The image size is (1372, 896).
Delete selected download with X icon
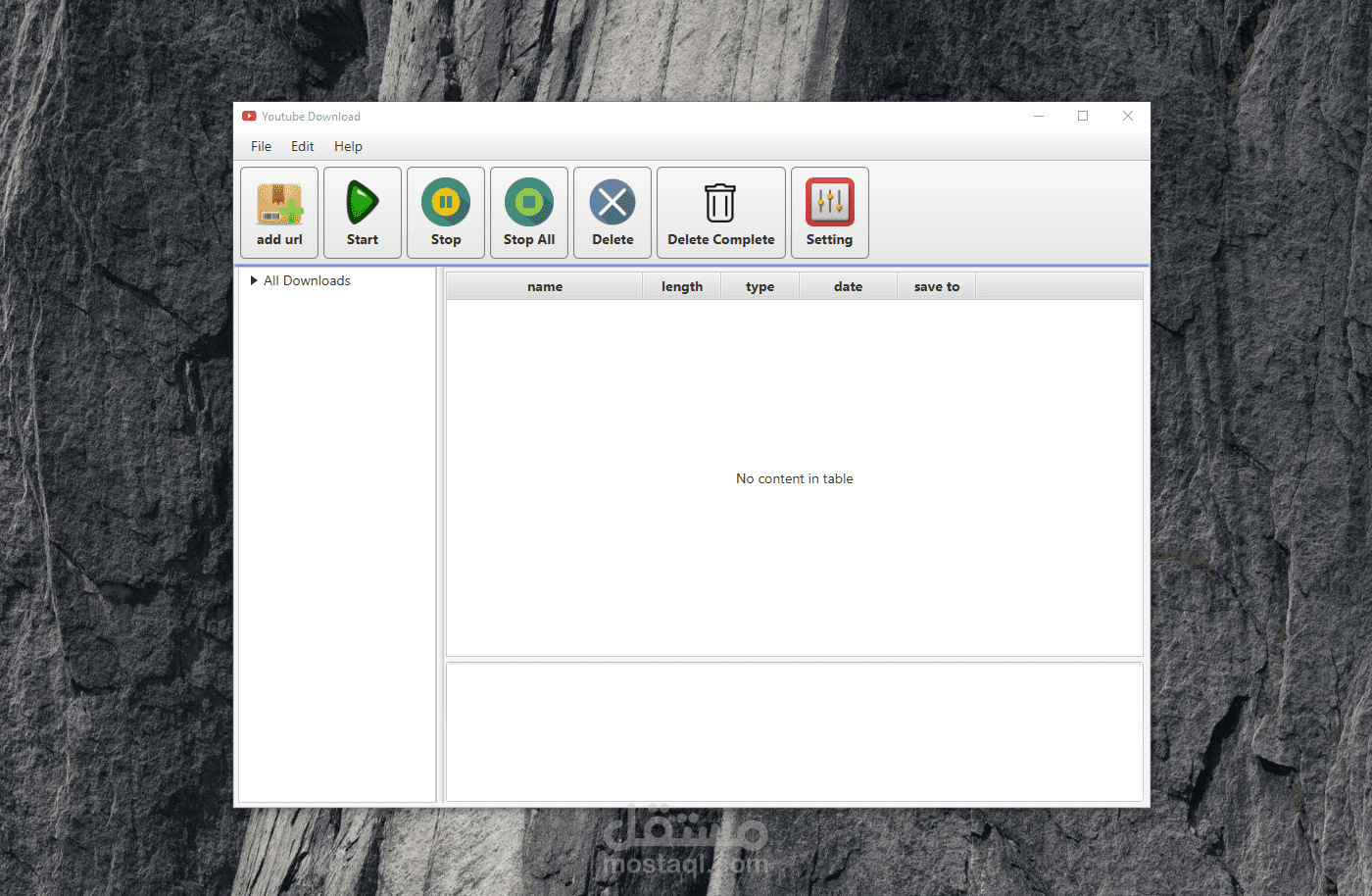[x=612, y=203]
